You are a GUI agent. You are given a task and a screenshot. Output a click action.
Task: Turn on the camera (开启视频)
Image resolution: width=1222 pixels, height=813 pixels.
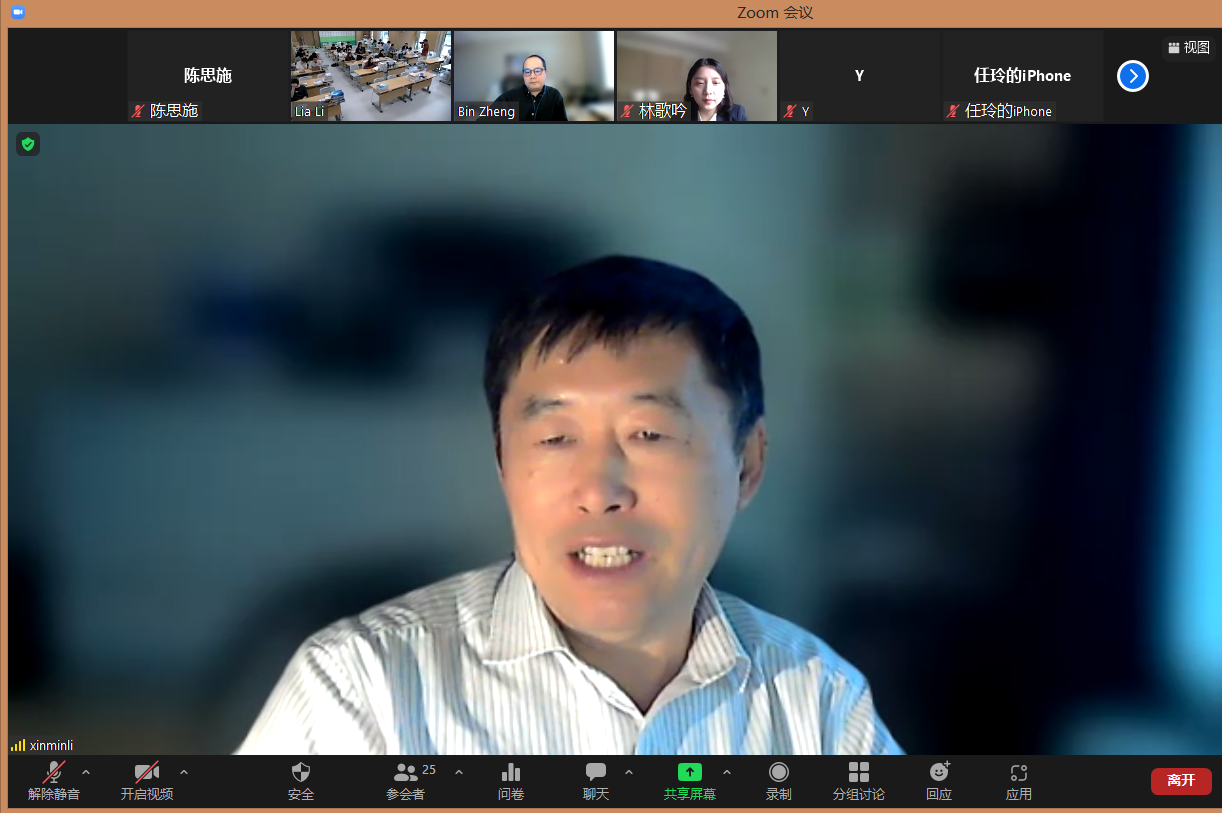pos(147,773)
